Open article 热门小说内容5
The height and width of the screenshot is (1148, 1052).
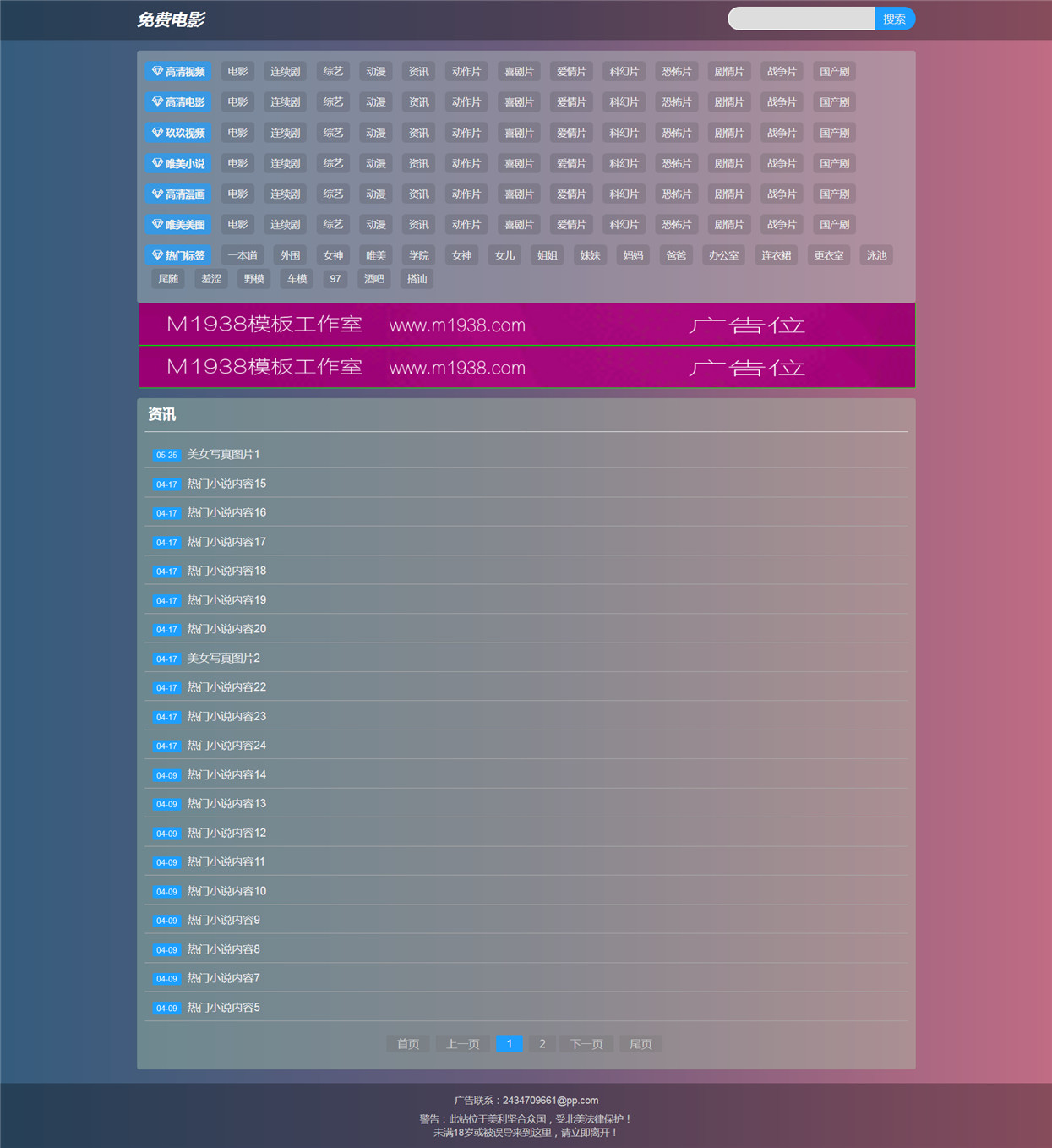[223, 1008]
